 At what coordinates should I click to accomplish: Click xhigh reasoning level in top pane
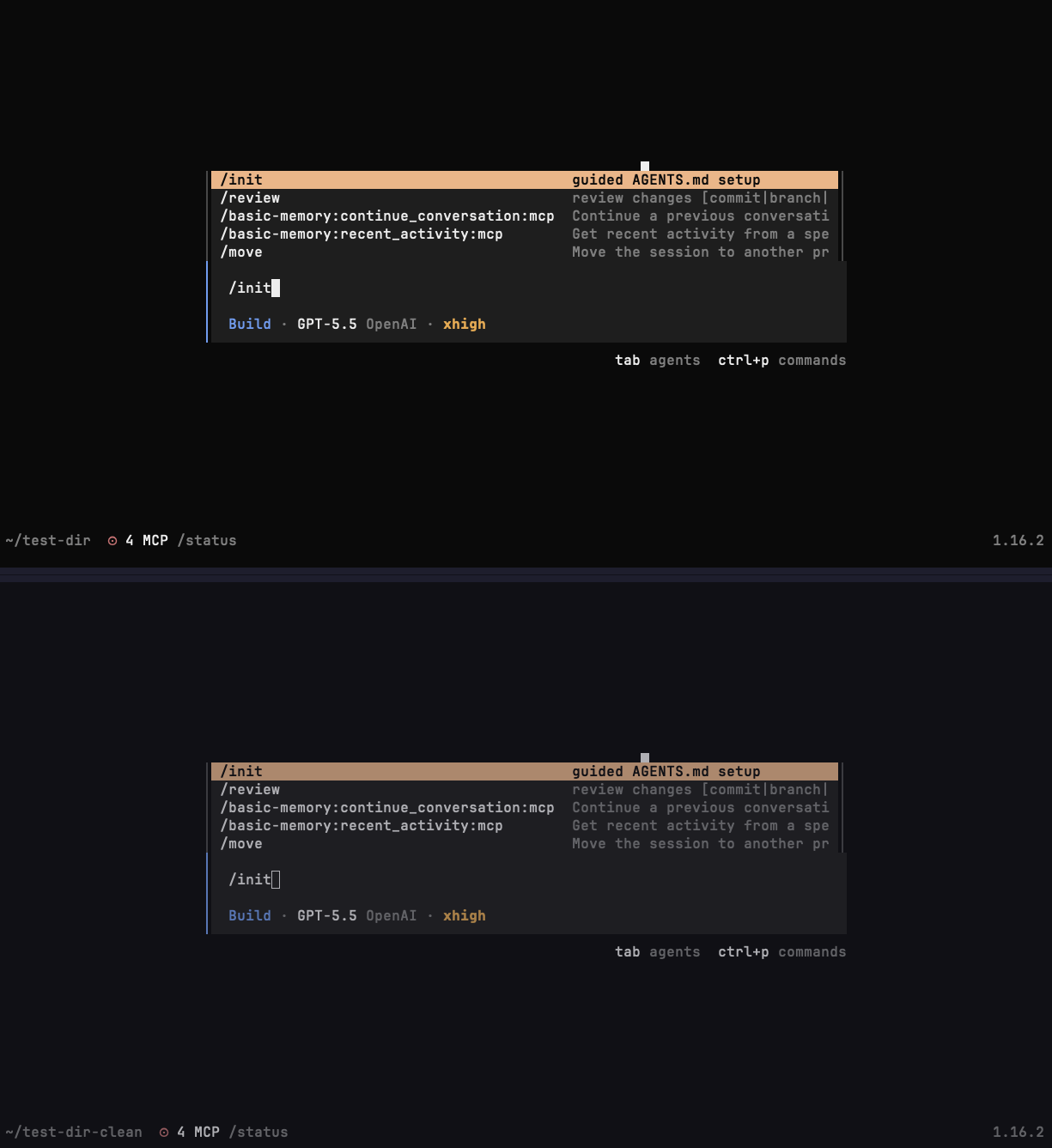click(465, 324)
